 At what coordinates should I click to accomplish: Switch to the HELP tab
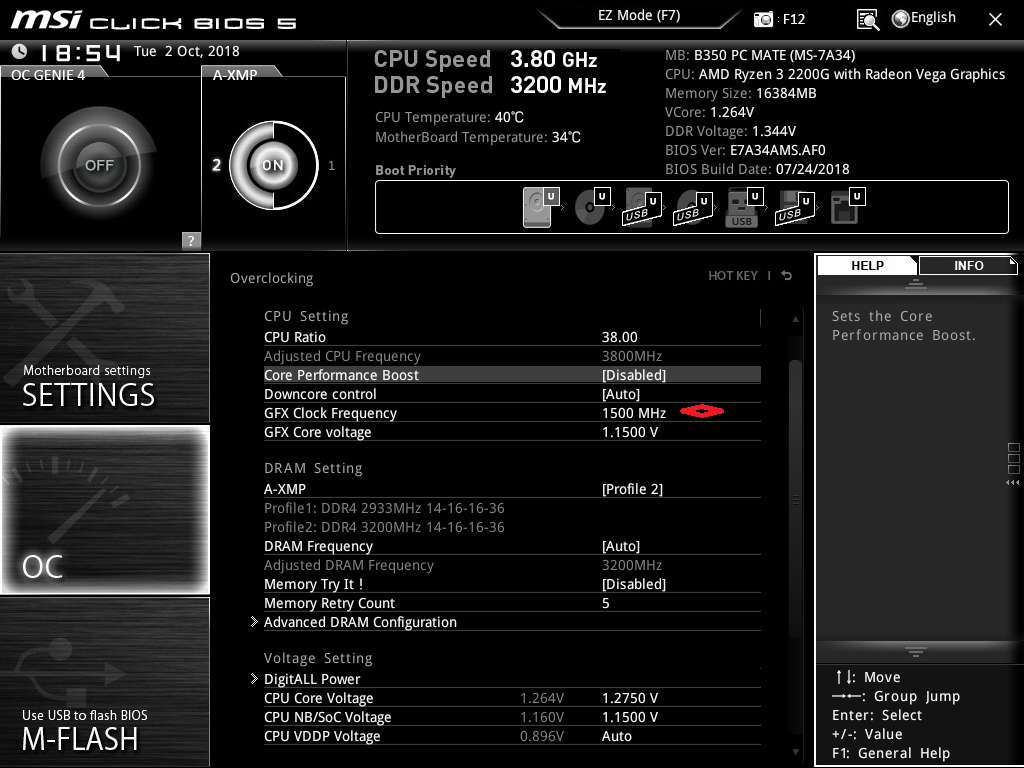tap(867, 265)
